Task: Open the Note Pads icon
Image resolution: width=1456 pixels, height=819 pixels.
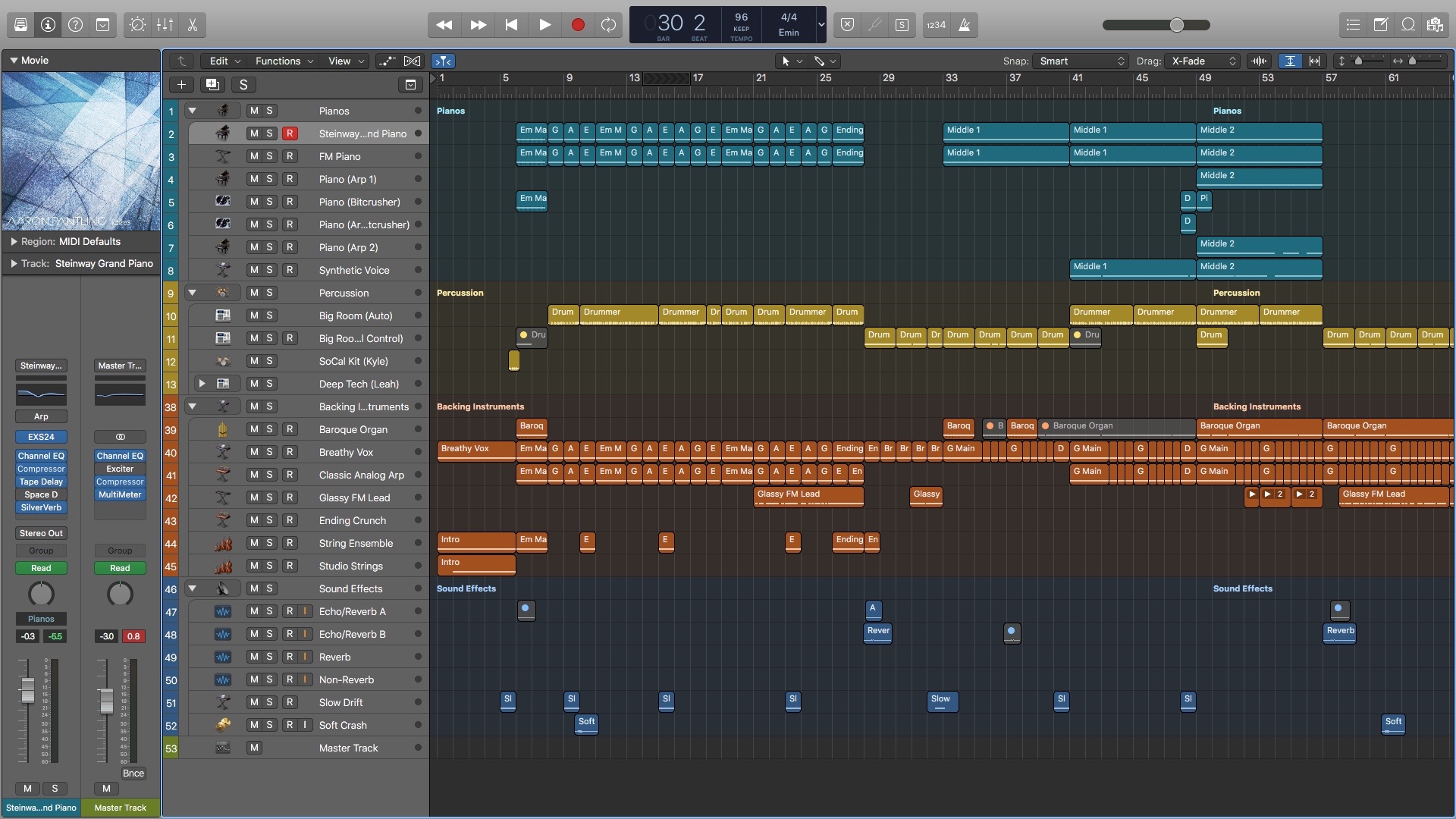Action: click(1380, 25)
